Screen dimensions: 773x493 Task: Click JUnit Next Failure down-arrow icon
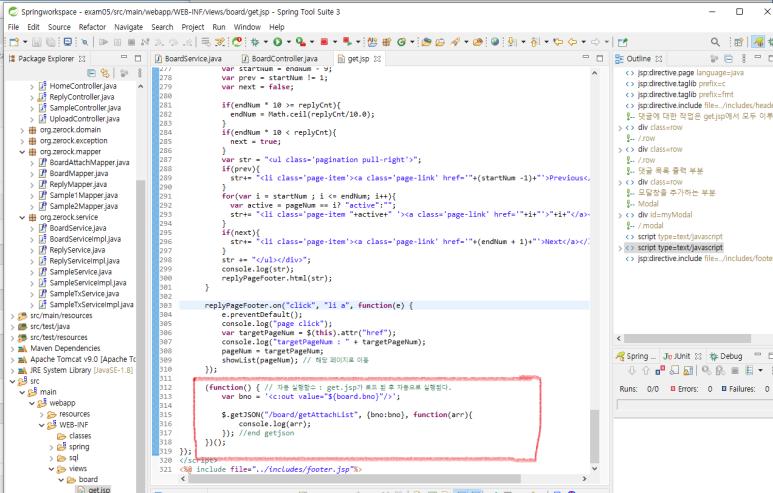coord(632,370)
